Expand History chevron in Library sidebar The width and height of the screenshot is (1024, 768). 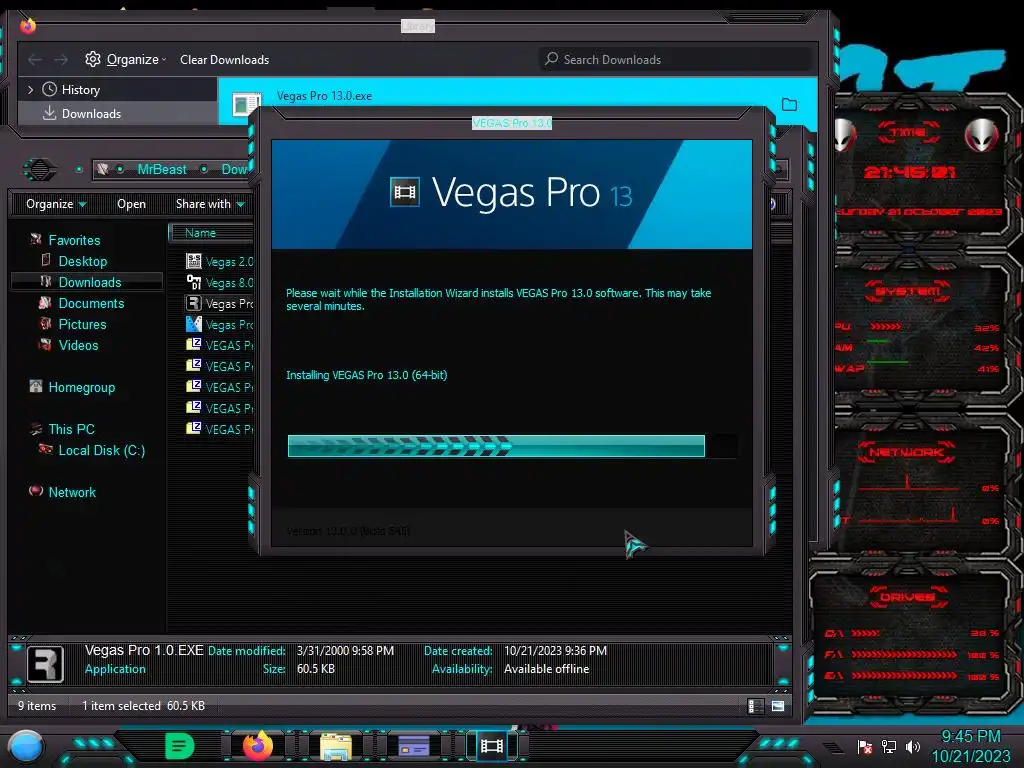(30, 89)
